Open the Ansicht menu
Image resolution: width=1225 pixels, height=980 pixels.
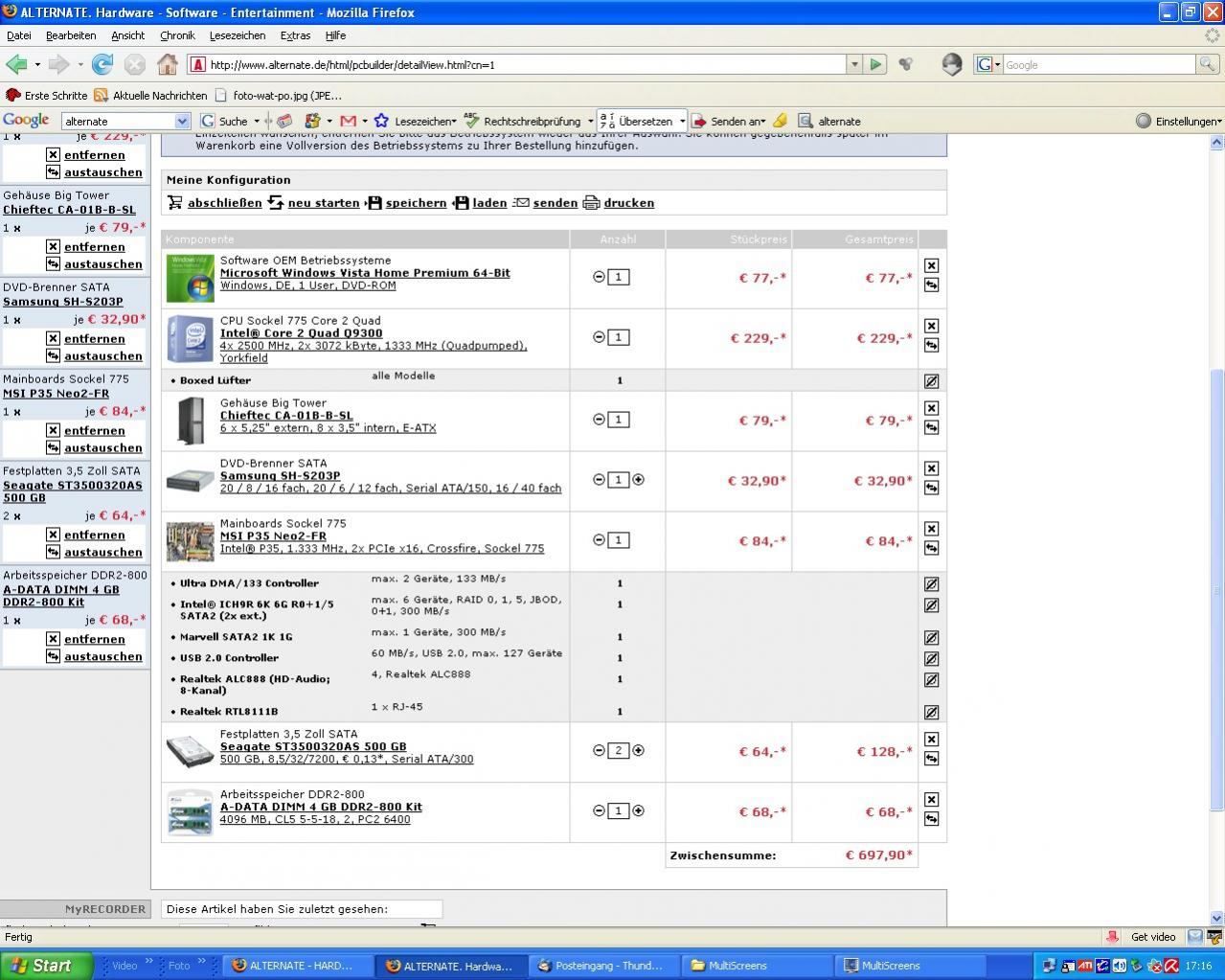click(x=127, y=35)
